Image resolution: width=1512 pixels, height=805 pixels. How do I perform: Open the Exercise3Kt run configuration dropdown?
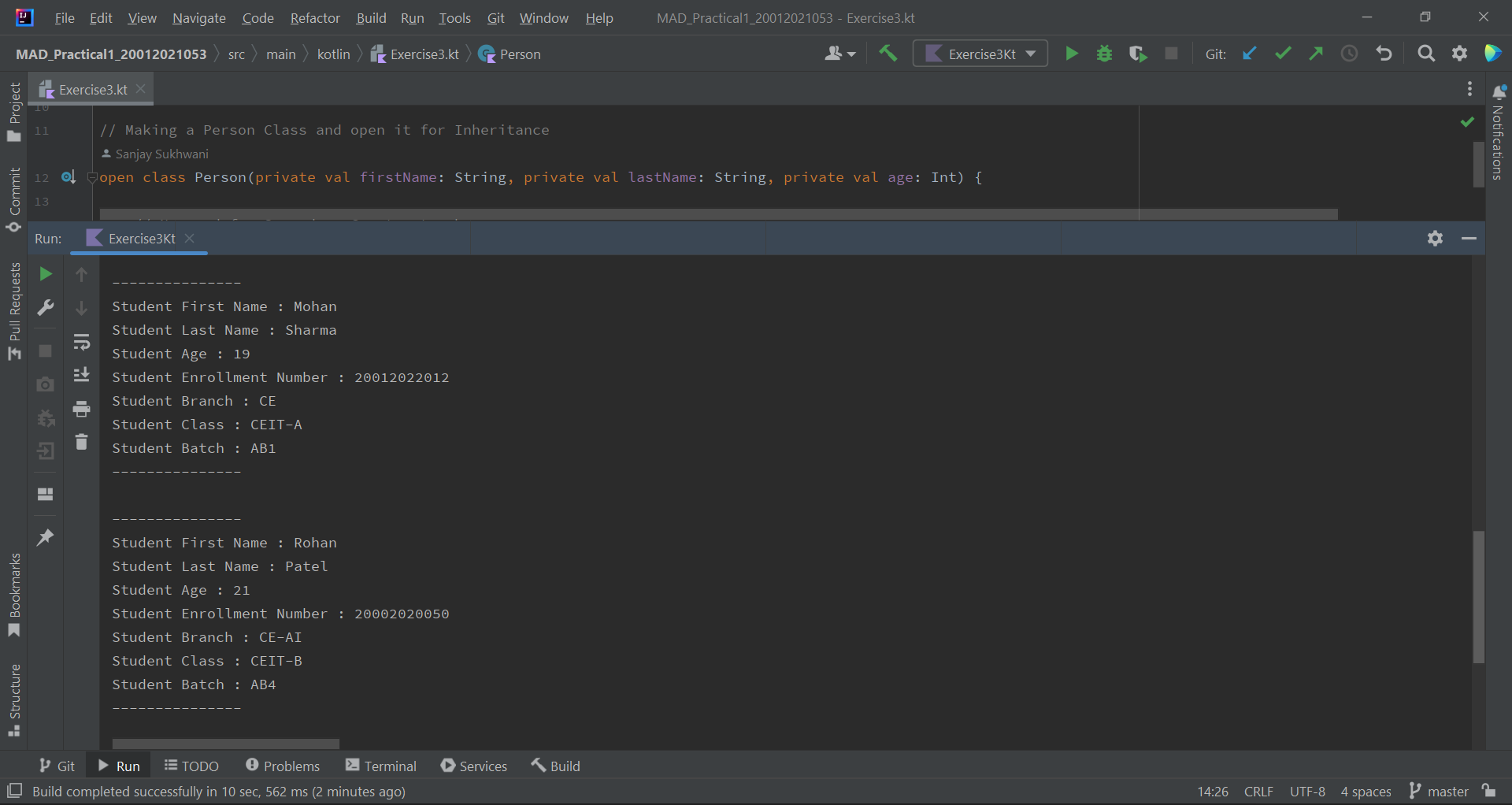(x=1031, y=53)
